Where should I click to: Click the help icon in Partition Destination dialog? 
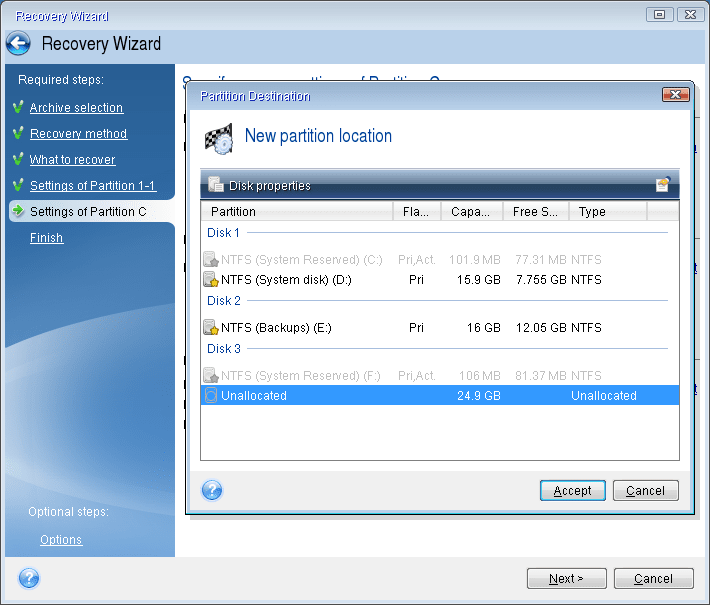coord(212,490)
